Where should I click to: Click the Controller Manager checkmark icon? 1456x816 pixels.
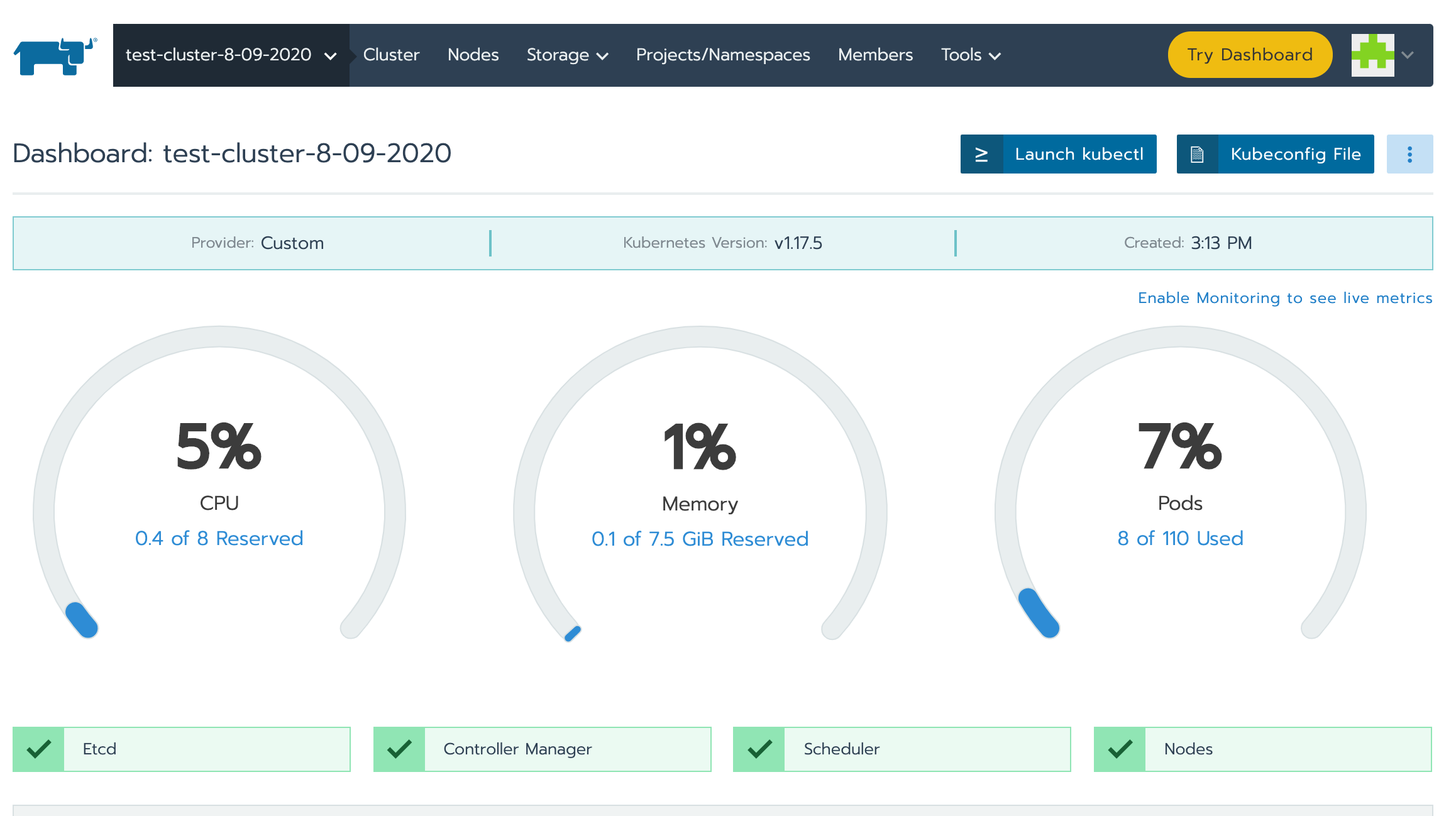click(399, 749)
